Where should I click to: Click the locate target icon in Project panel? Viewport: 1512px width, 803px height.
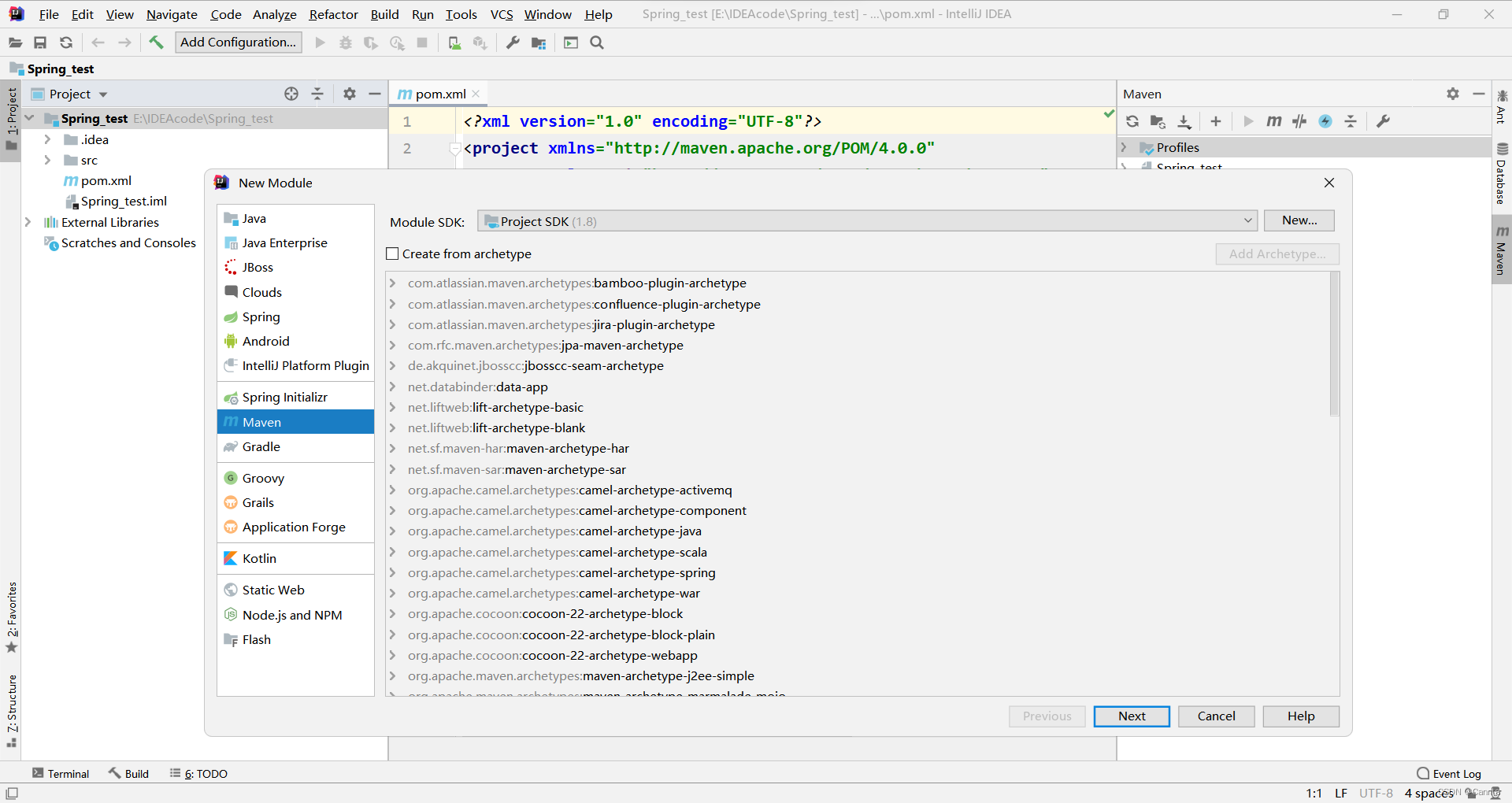[291, 94]
